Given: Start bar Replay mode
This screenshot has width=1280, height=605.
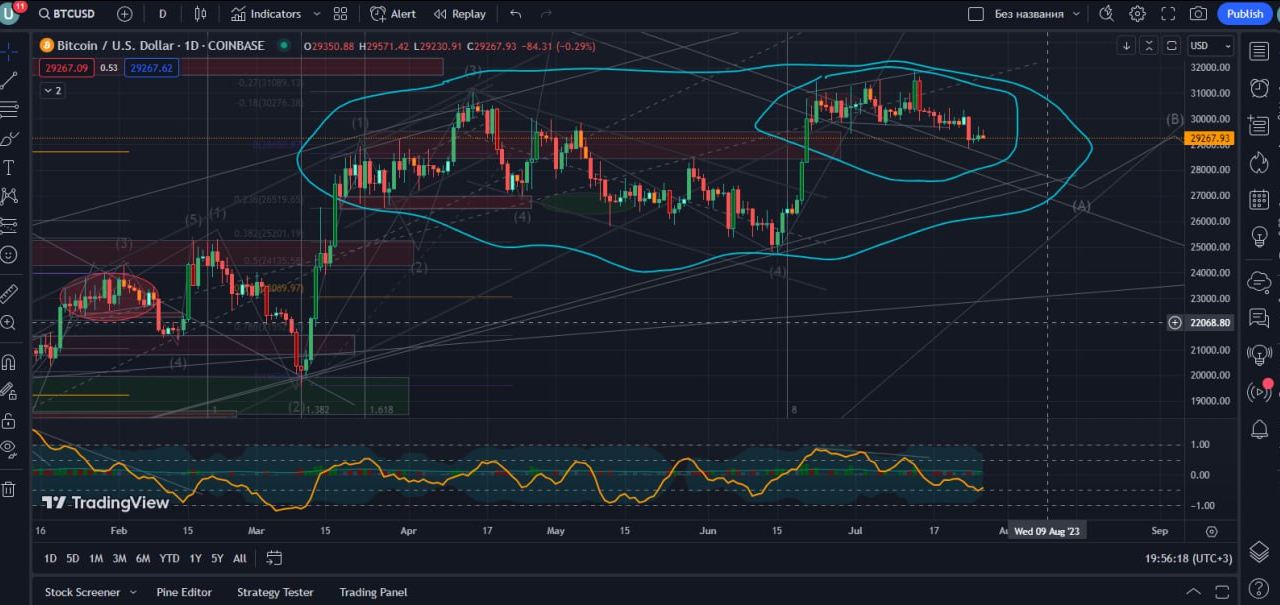Looking at the screenshot, I should pyautogui.click(x=460, y=14).
